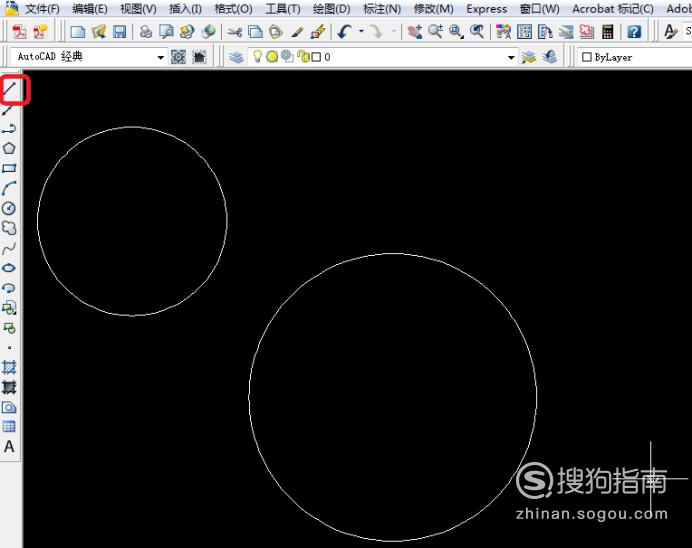The width and height of the screenshot is (692, 548).
Task: Click the Insert Block tool
Action: (9, 308)
